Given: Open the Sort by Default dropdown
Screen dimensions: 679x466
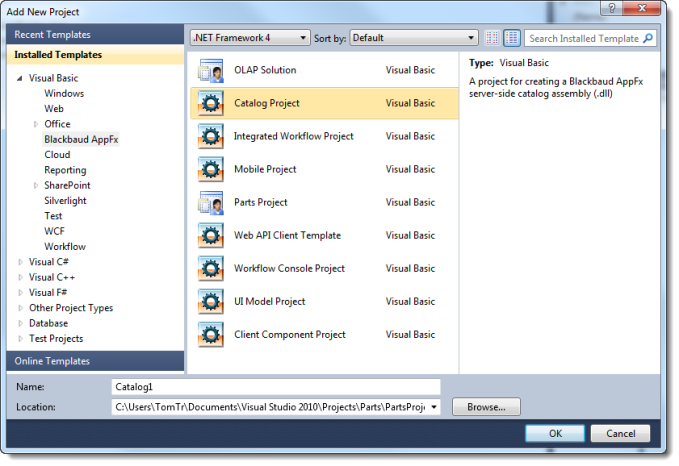Looking at the screenshot, I should (x=414, y=38).
